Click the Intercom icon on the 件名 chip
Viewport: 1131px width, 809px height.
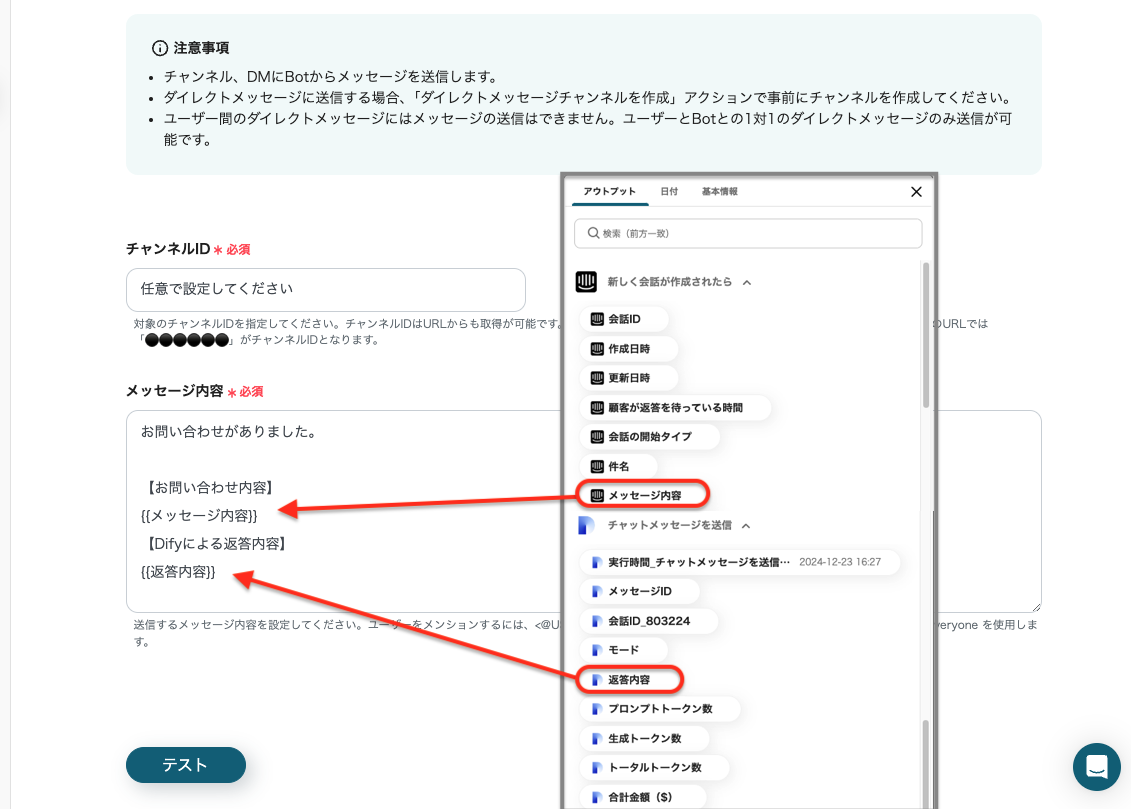click(597, 467)
